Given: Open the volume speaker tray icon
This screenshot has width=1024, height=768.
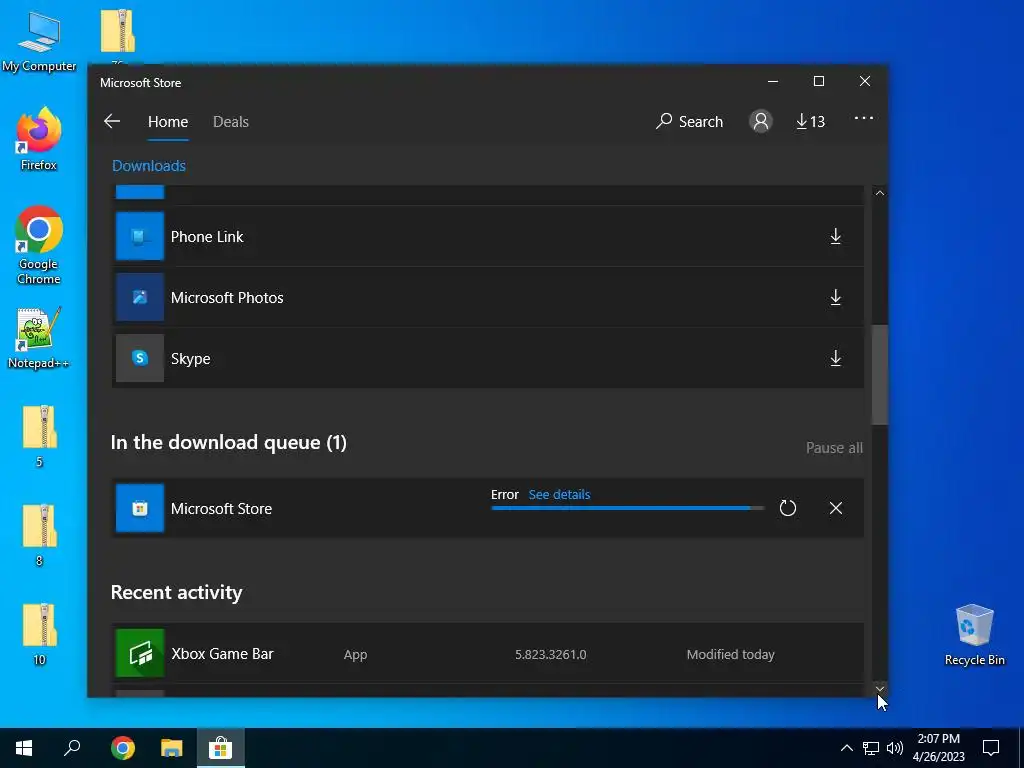Looking at the screenshot, I should coord(895,748).
